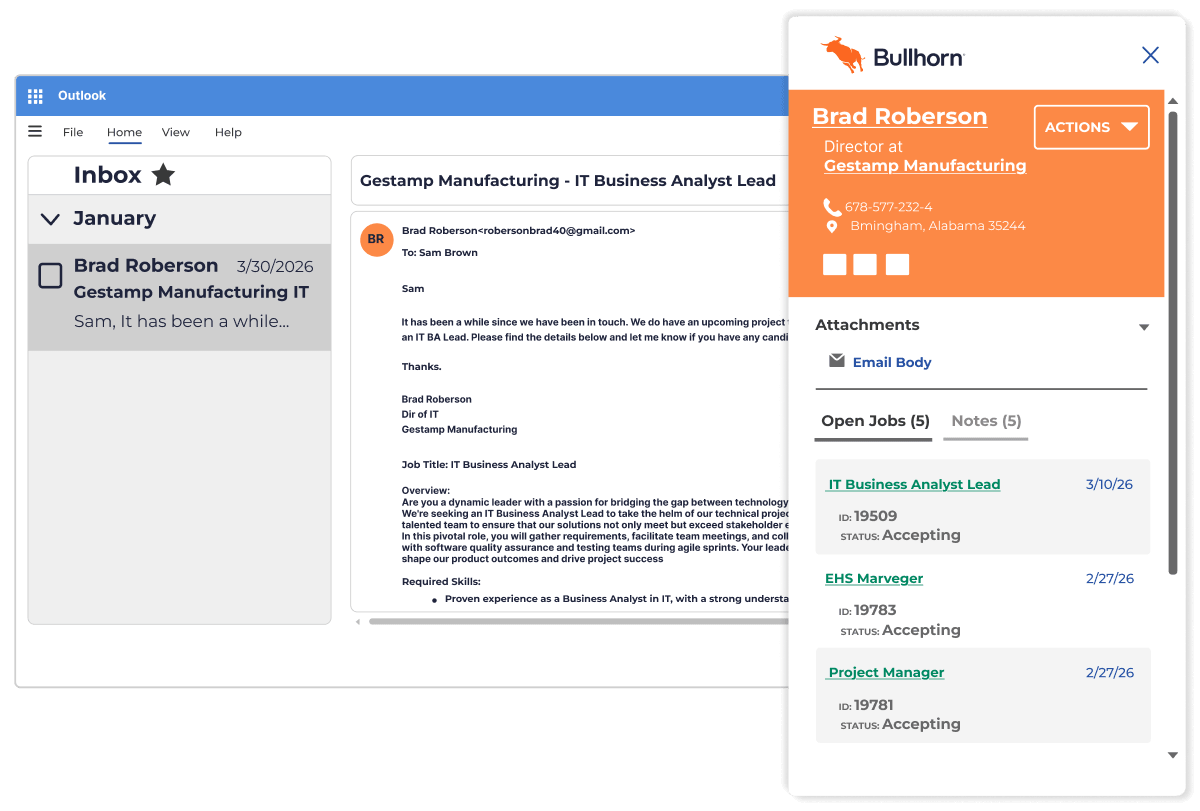Click job ID 19783
1200x811 pixels.
875,610
